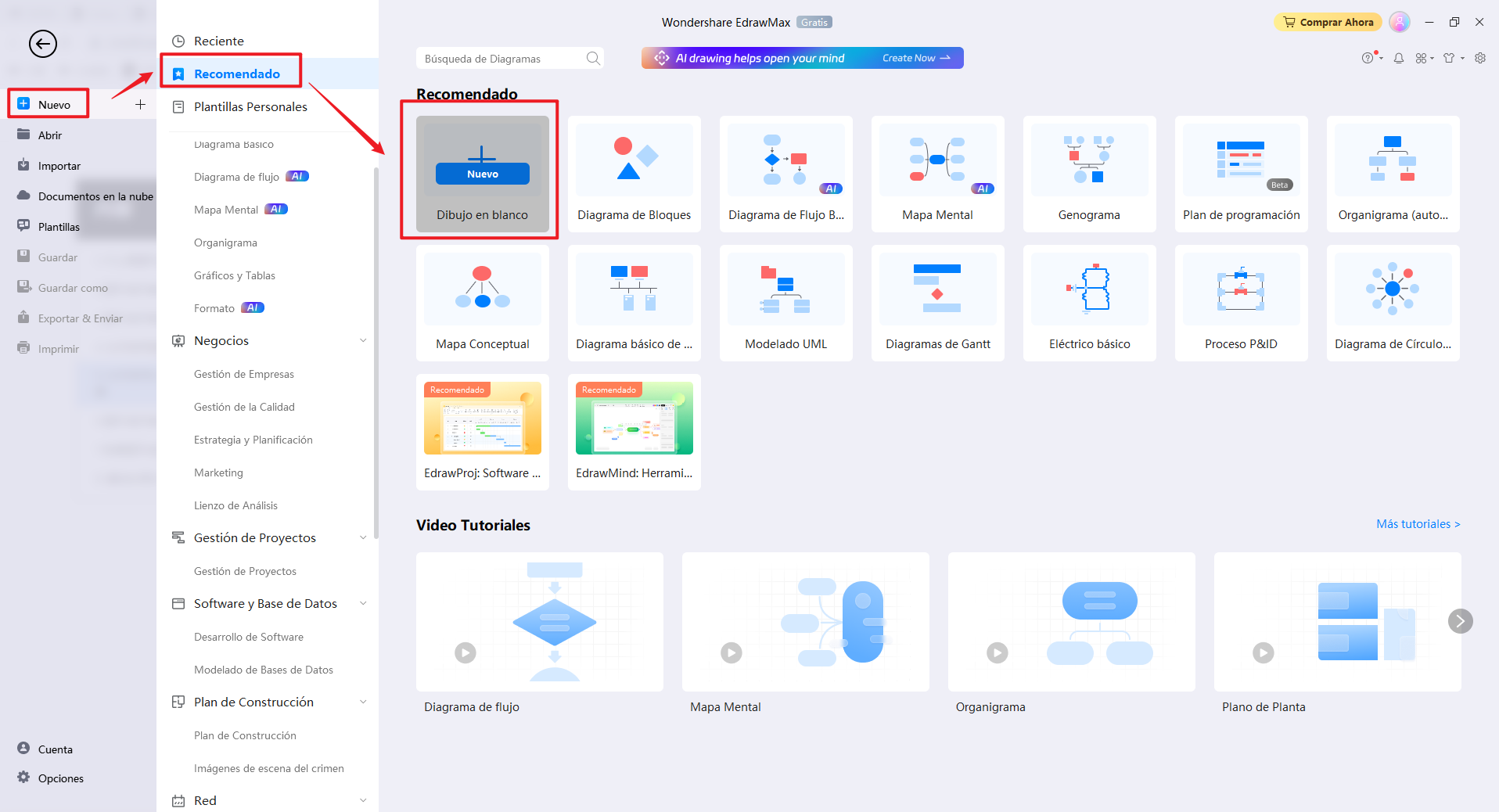
Task: Check notifications via the bell icon
Action: point(1399,58)
